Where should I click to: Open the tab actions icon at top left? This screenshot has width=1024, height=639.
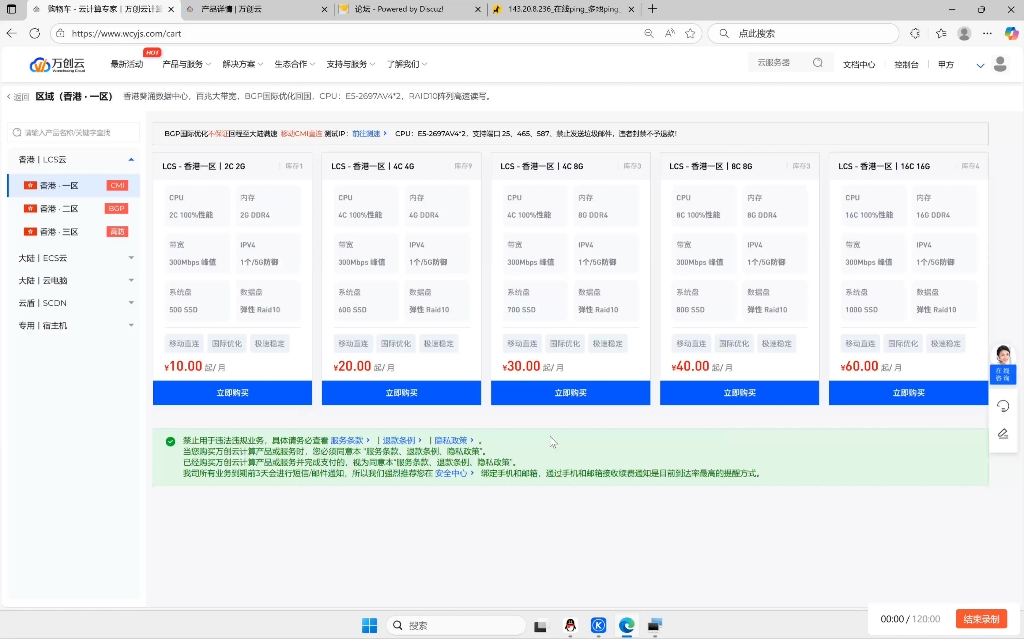[11, 9]
